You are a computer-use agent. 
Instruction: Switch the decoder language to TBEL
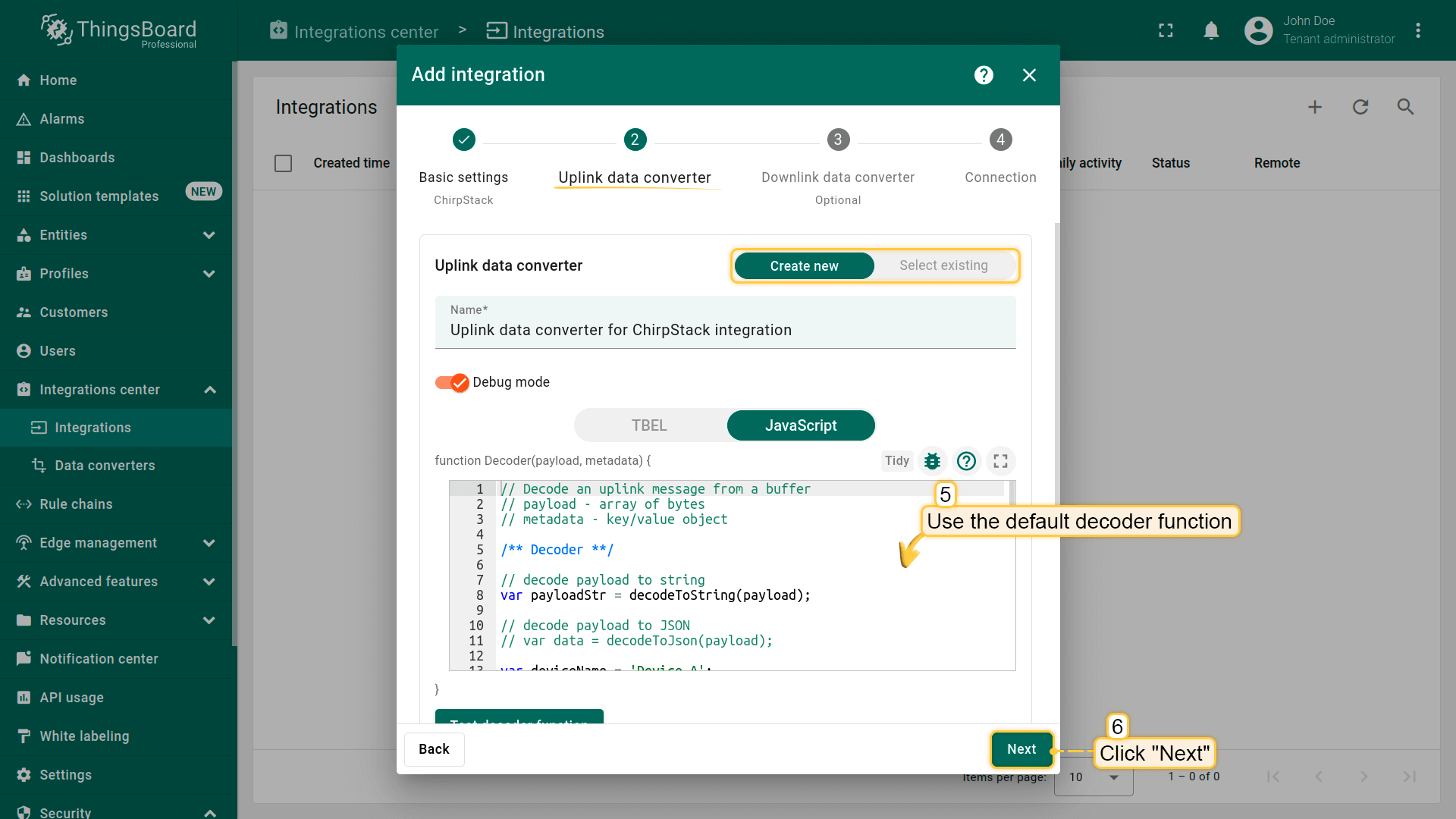[650, 425]
